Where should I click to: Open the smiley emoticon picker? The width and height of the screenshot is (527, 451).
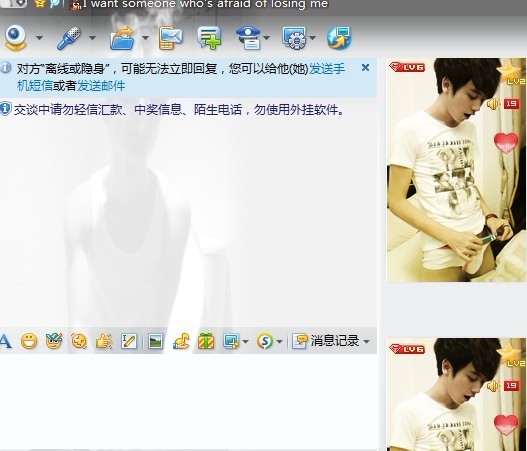[x=29, y=341]
